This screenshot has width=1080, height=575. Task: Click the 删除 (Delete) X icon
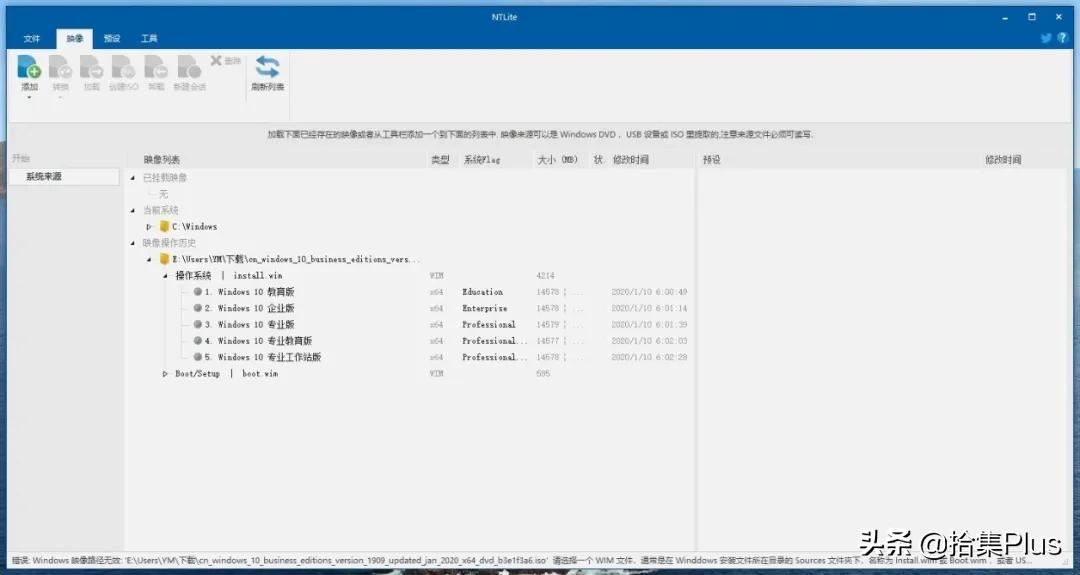click(x=216, y=61)
